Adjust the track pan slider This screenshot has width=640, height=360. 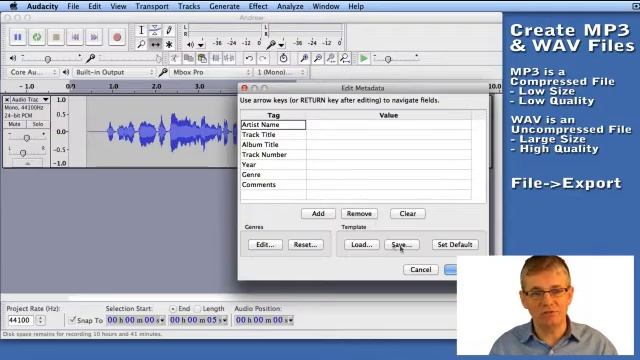[x=27, y=152]
